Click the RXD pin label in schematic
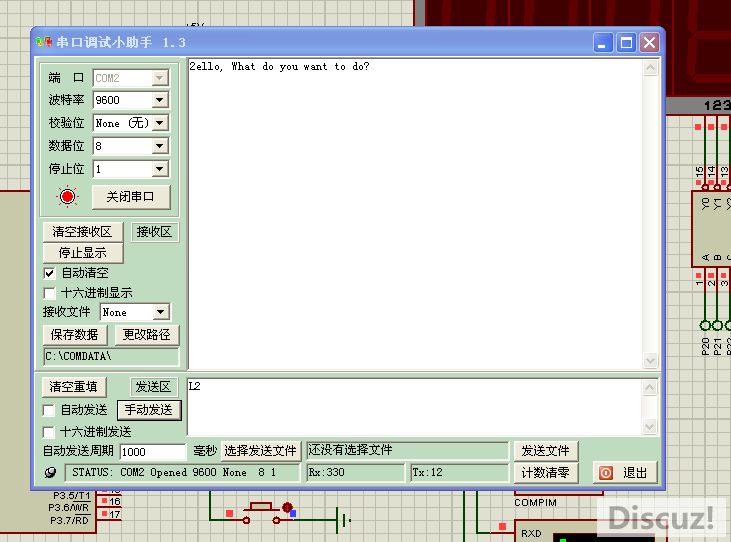The height and width of the screenshot is (542, 731). (x=531, y=534)
